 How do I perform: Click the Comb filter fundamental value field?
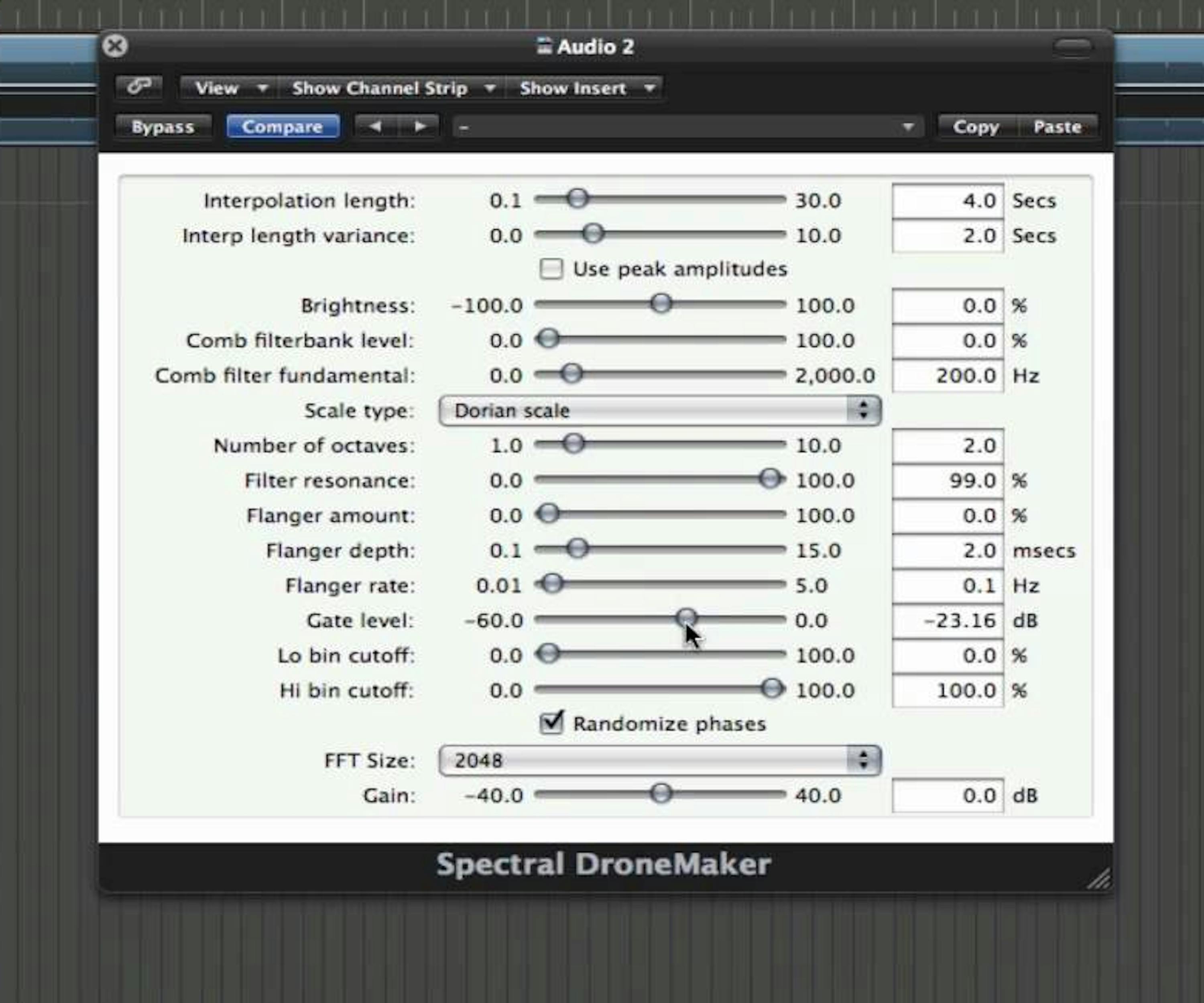(x=948, y=376)
